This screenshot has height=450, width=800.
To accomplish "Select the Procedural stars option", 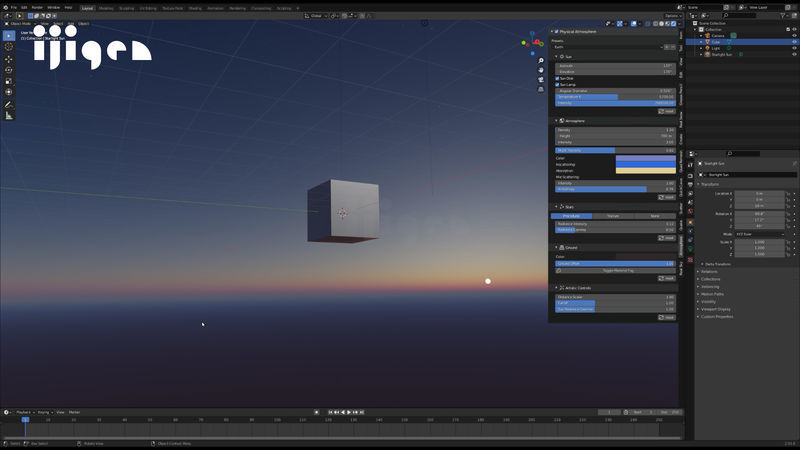I will point(571,216).
